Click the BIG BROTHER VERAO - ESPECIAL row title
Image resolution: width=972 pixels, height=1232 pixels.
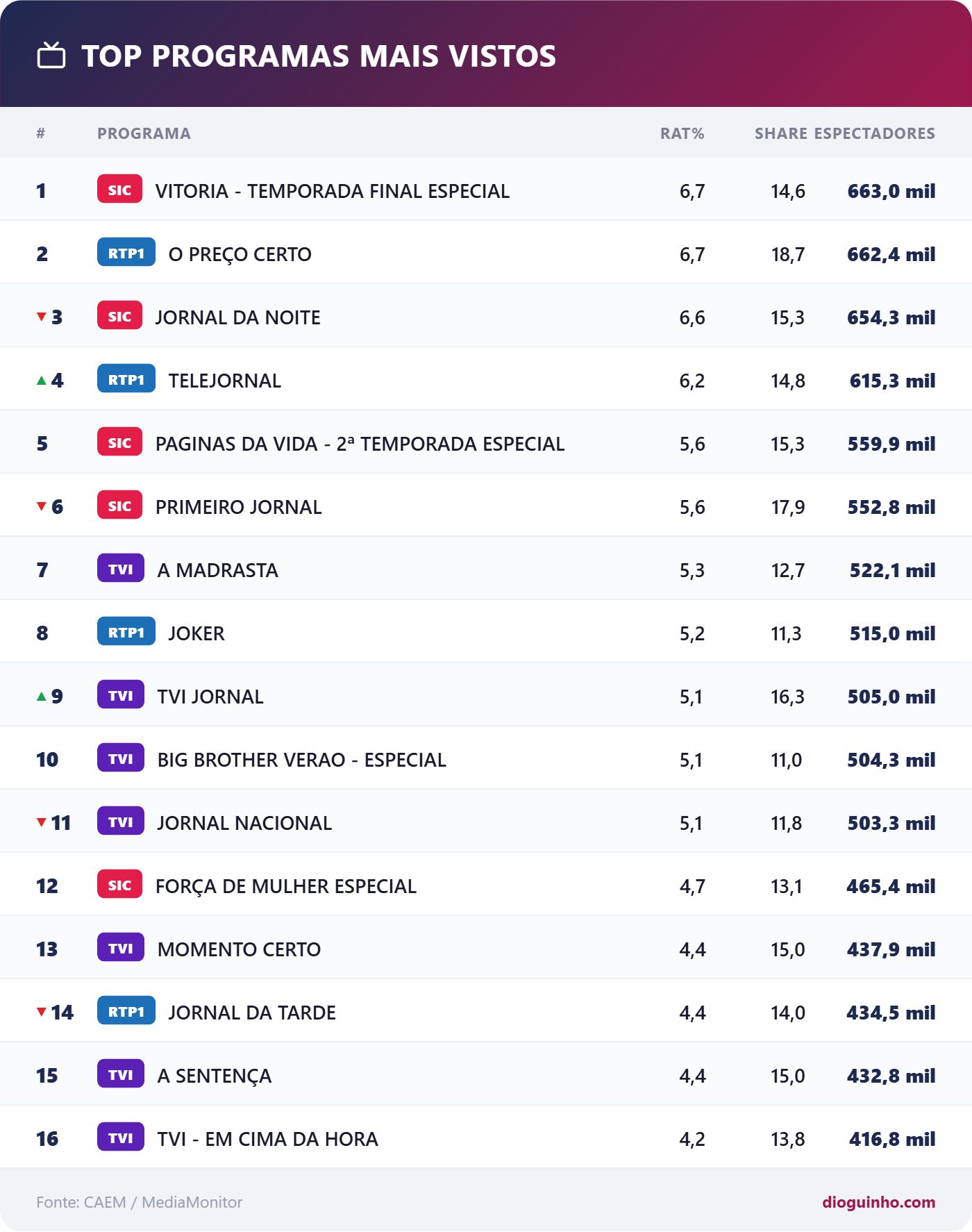[302, 760]
